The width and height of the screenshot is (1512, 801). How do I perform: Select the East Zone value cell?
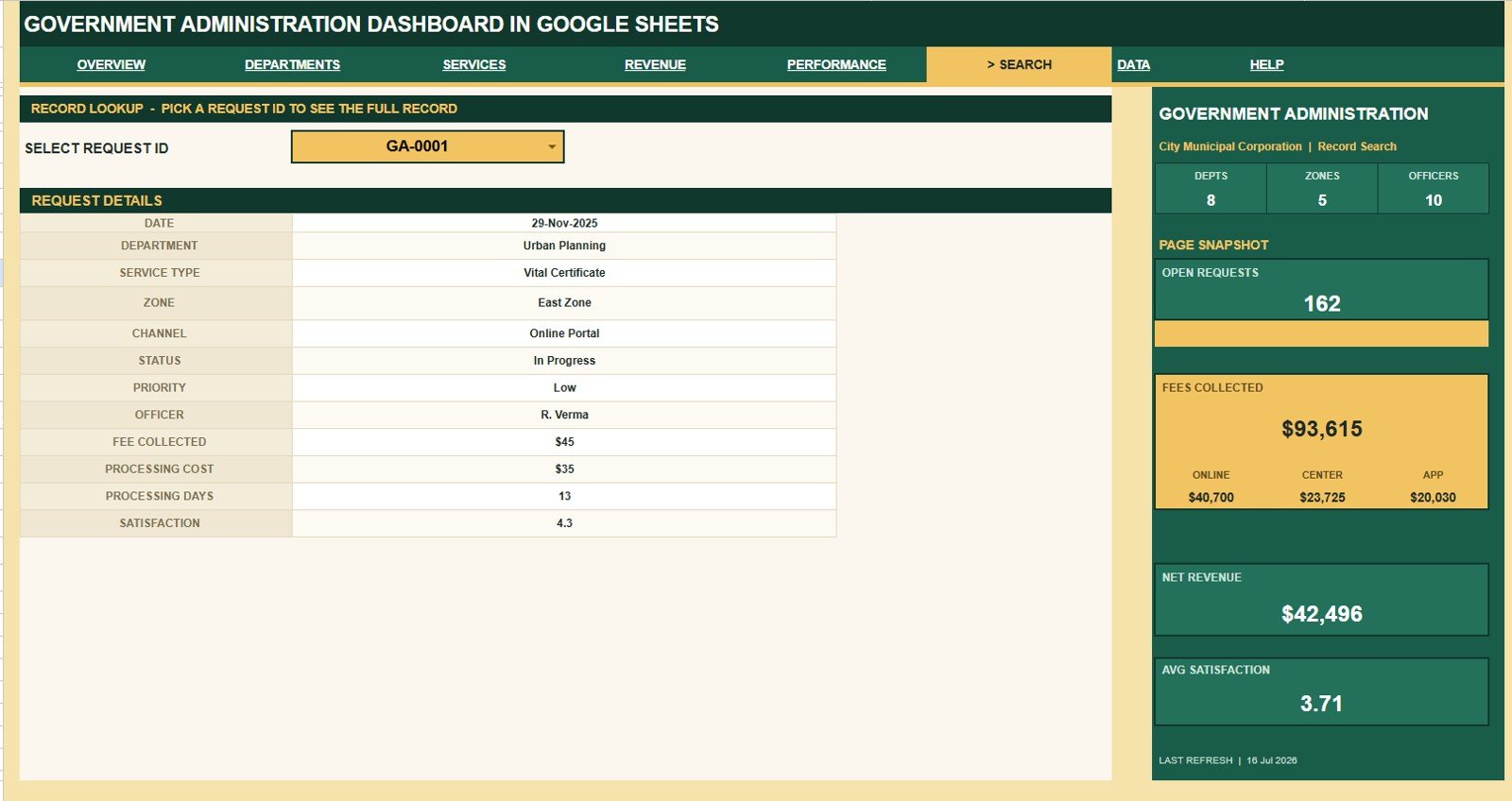point(564,303)
